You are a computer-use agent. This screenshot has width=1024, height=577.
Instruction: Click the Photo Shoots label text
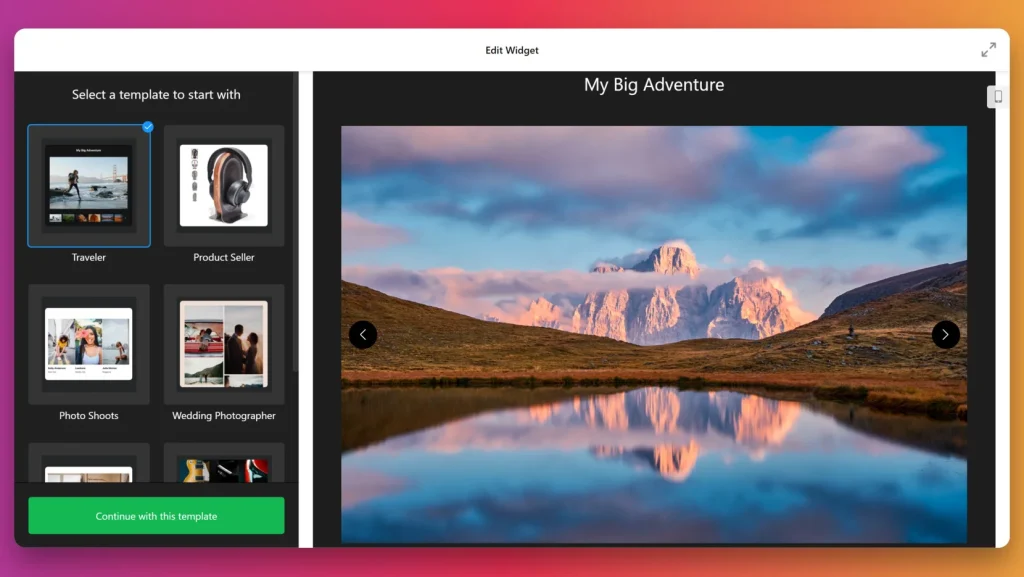89,416
